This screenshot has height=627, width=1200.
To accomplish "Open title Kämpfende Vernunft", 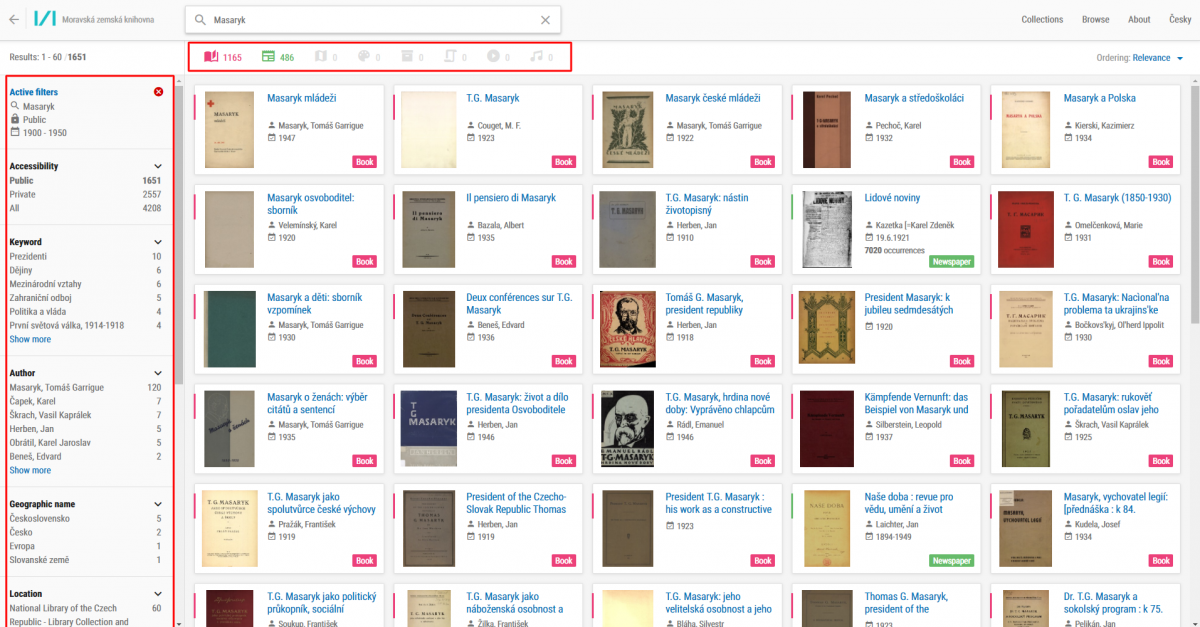I will 917,403.
